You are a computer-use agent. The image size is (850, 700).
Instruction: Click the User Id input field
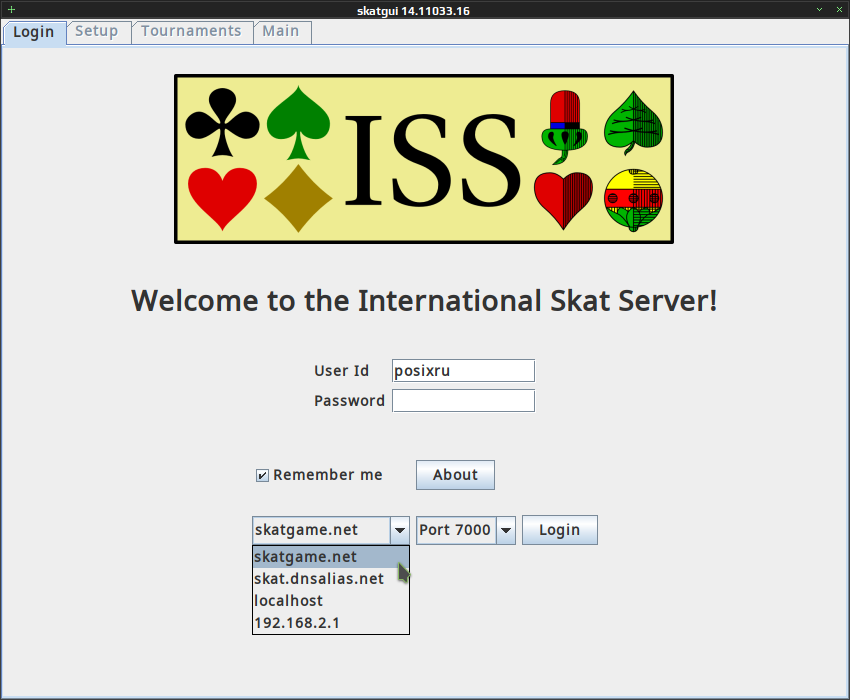click(463, 371)
